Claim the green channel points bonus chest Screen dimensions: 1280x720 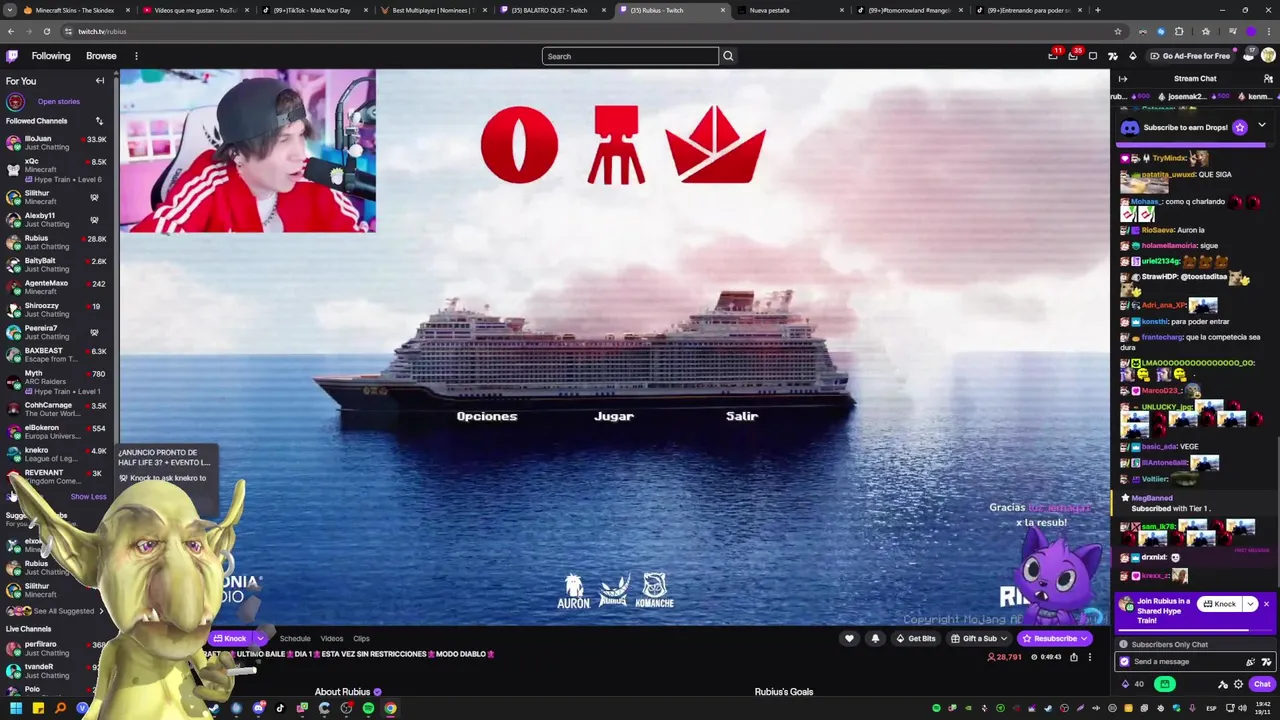[1164, 684]
